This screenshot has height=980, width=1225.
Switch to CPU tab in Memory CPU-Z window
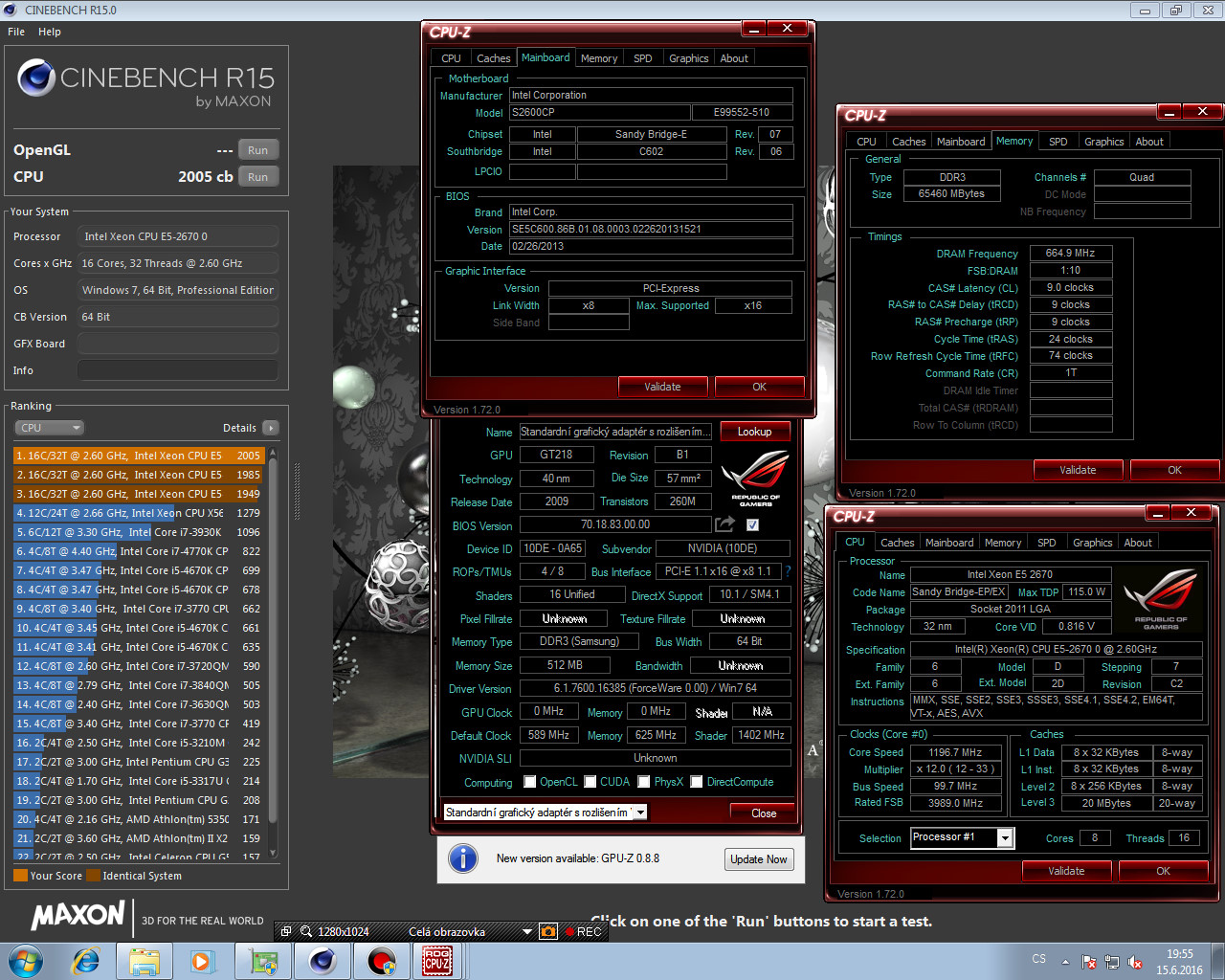[866, 142]
